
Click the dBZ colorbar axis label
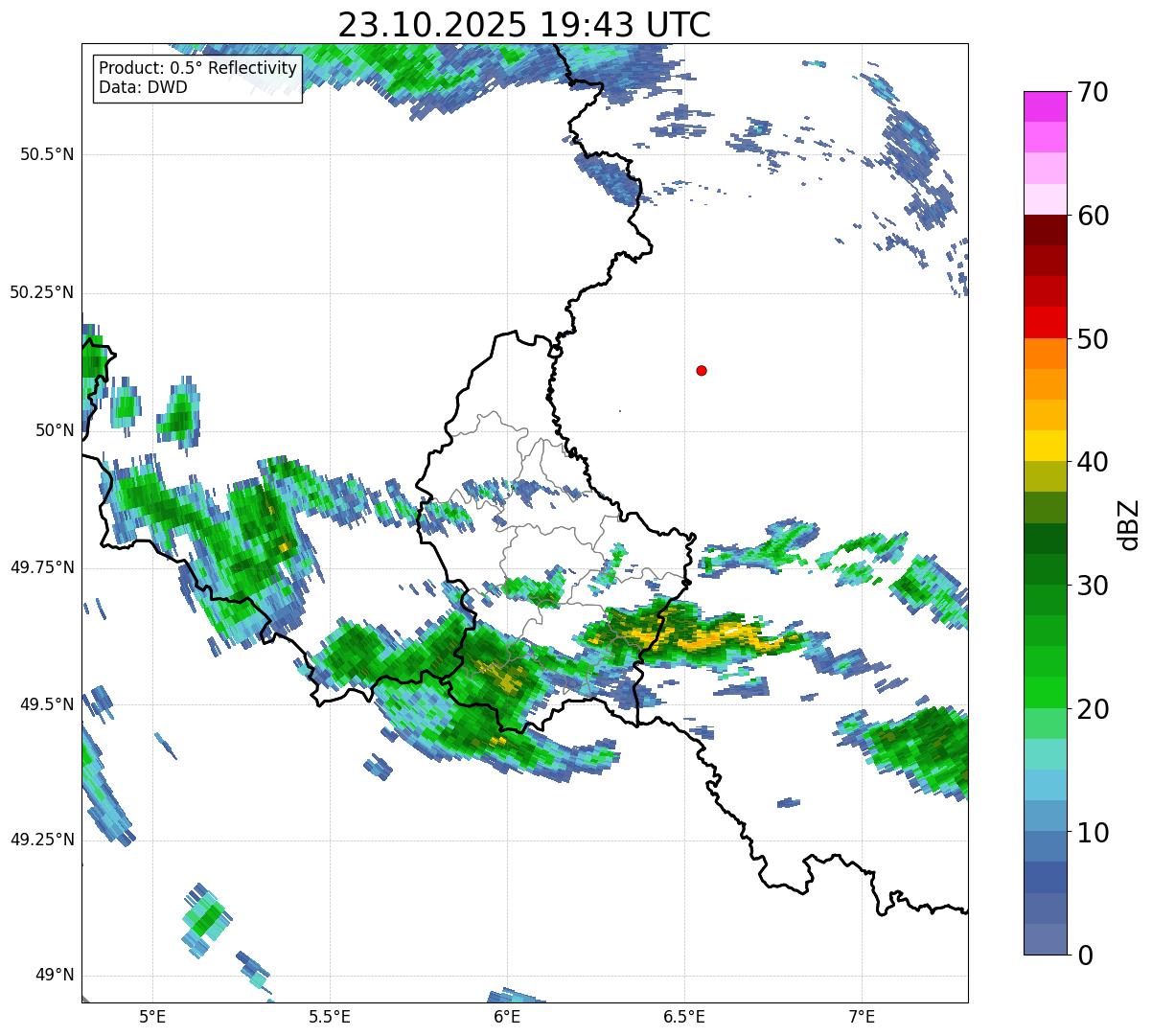[x=1129, y=523]
